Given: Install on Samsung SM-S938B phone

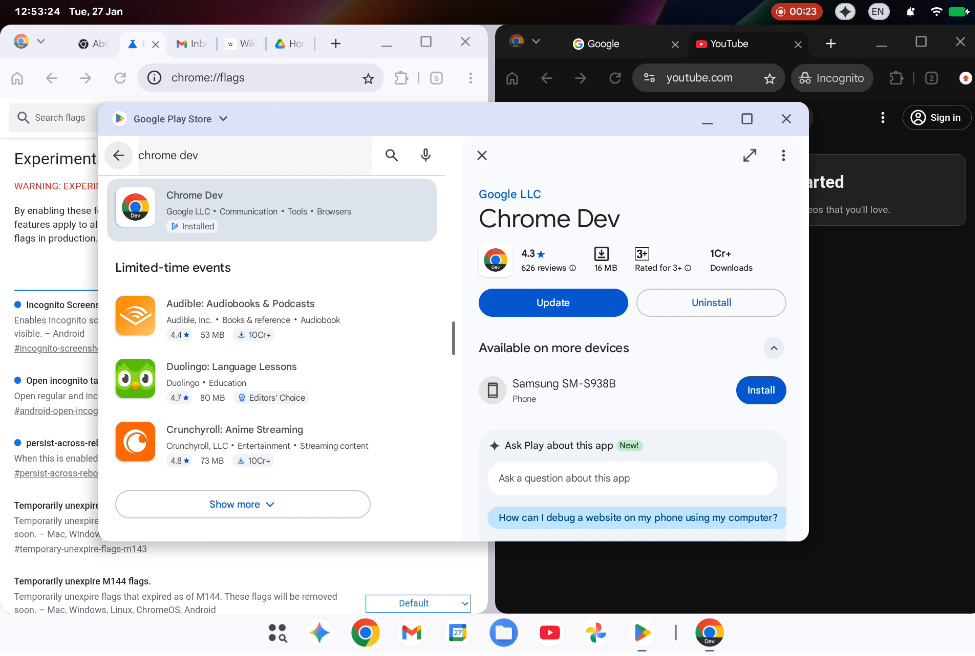Looking at the screenshot, I should click(760, 390).
